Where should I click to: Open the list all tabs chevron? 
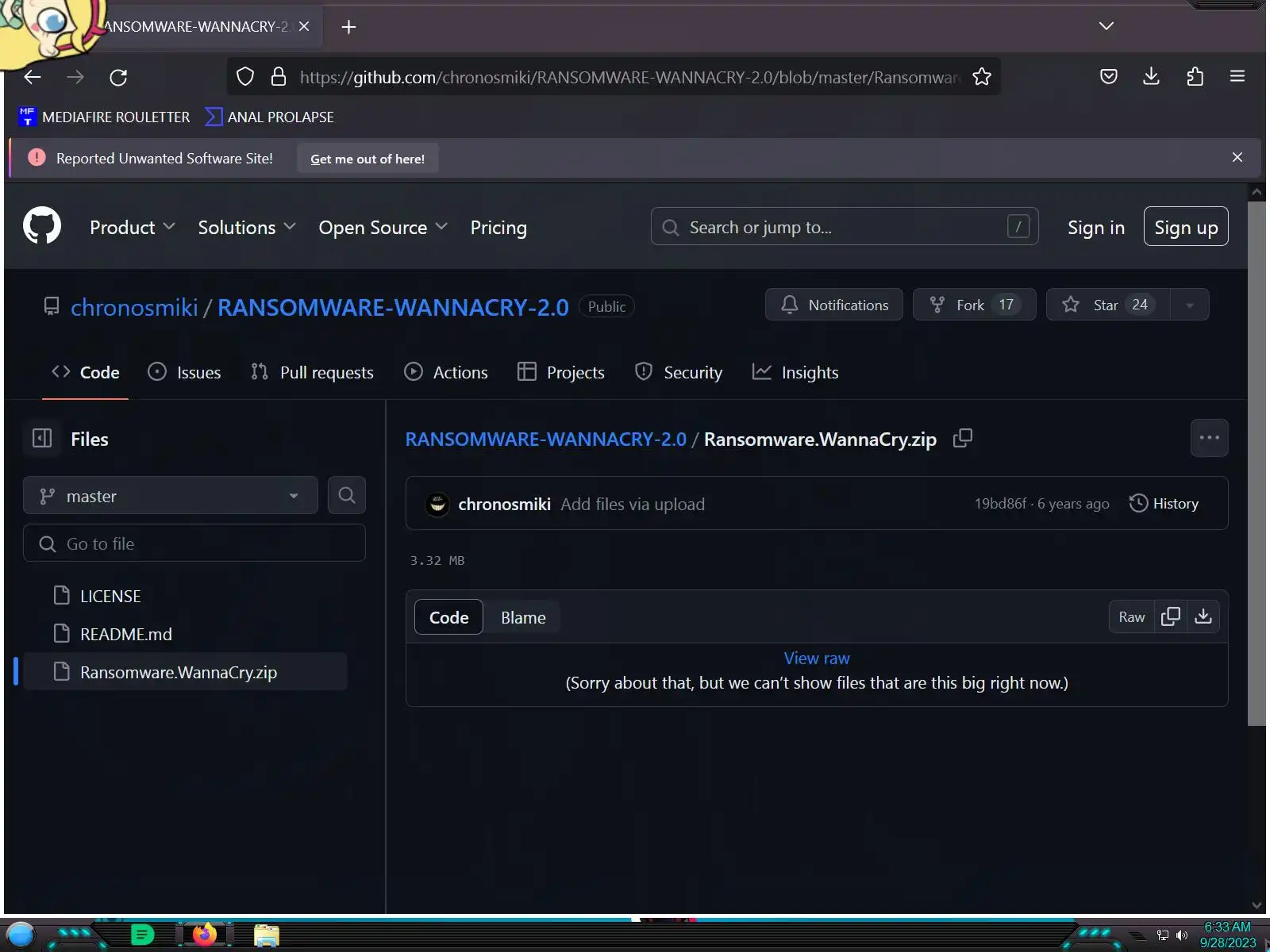1106,26
